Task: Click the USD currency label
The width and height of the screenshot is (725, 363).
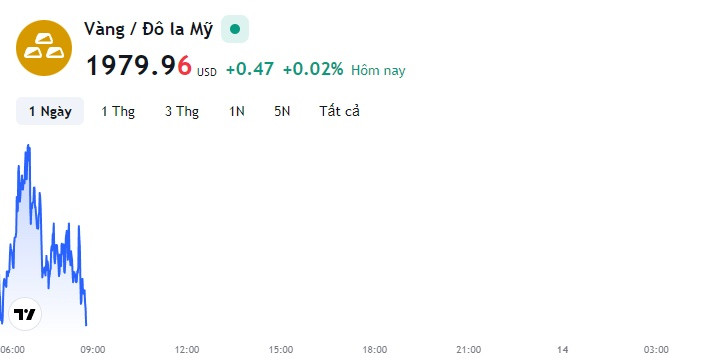Action: tap(207, 72)
